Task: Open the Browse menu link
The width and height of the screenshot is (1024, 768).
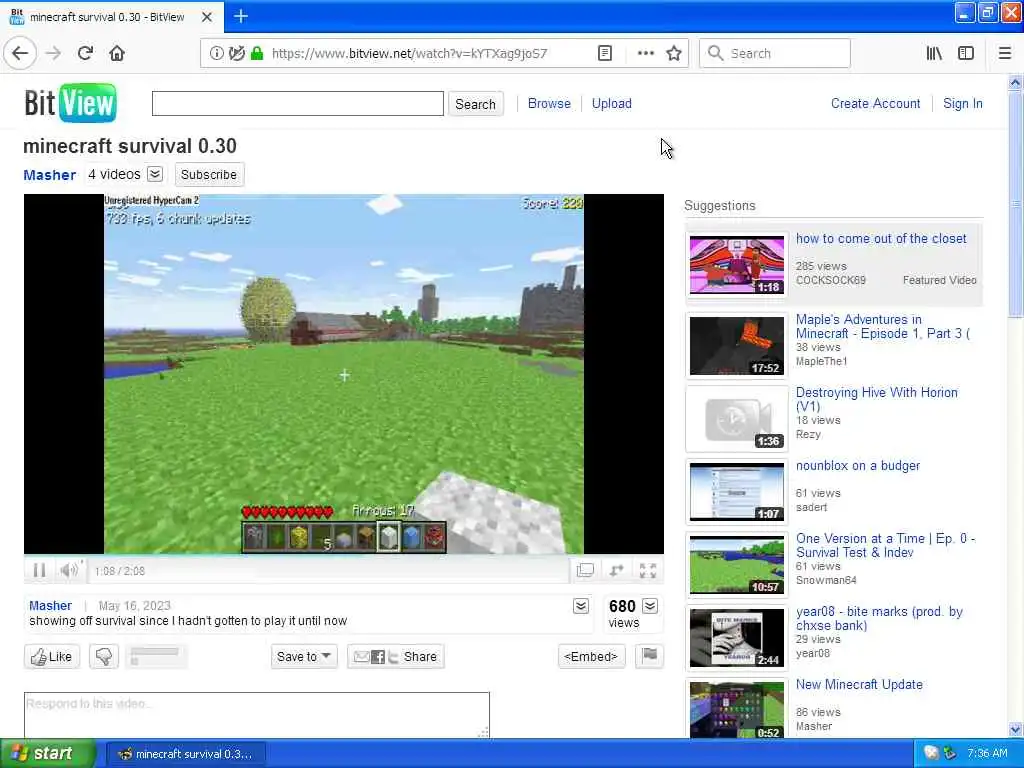Action: (x=549, y=103)
